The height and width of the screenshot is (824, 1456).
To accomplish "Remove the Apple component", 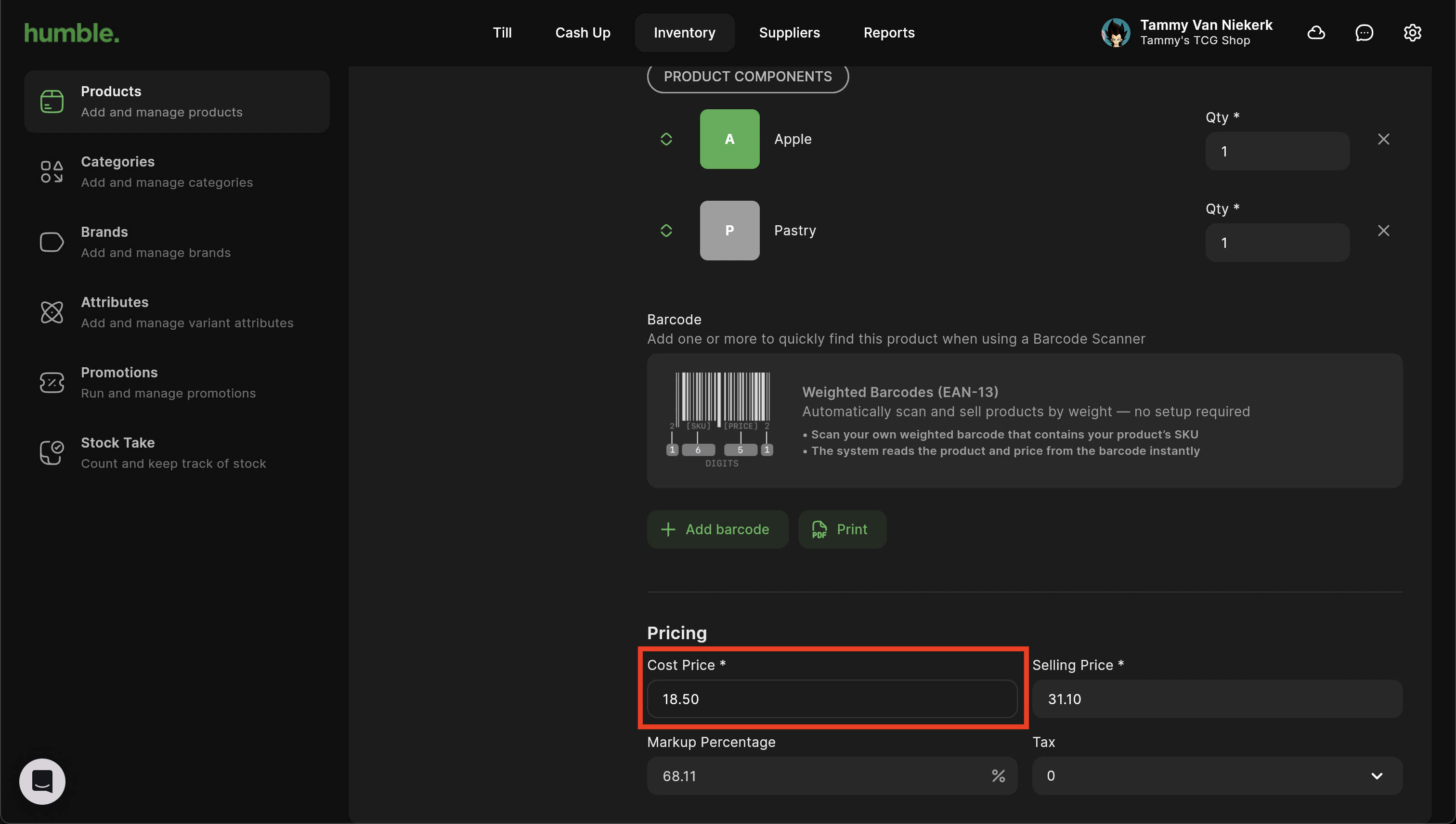I will click(1383, 139).
